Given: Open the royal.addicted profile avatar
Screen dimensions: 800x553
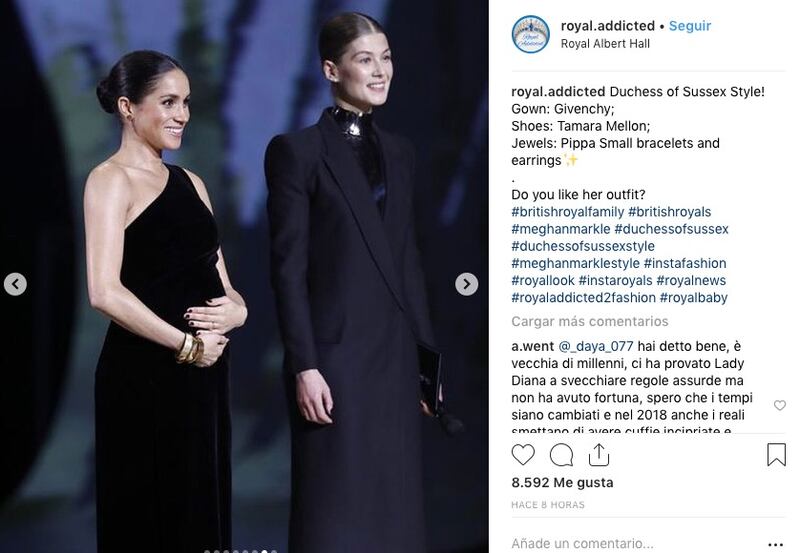Looking at the screenshot, I should pyautogui.click(x=531, y=35).
